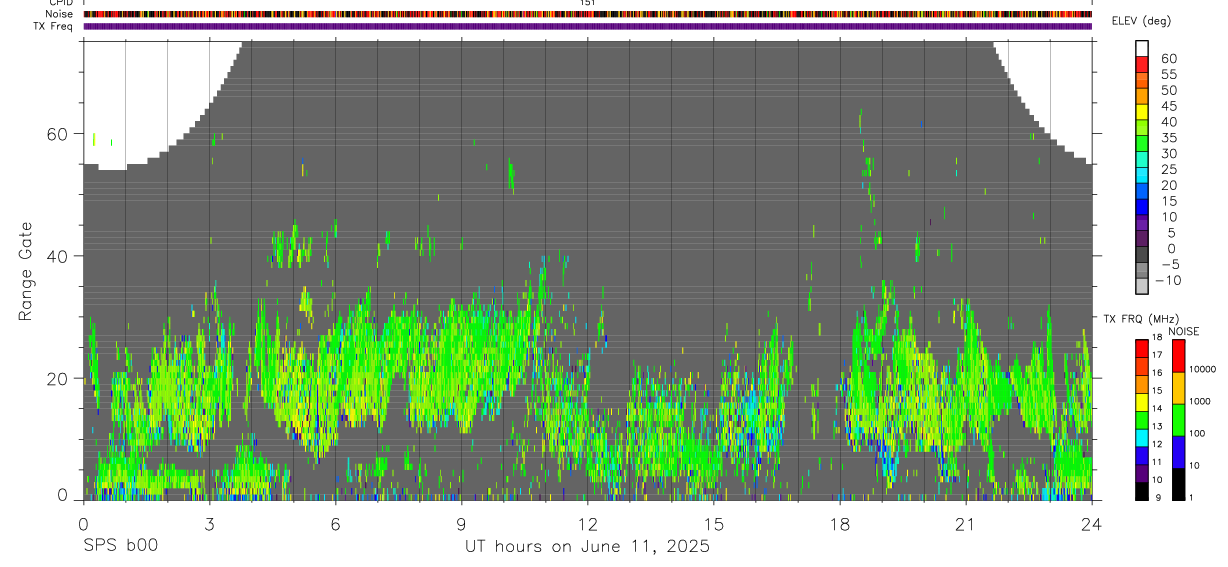Click the UT hours on June 11, 2025 label

point(587,547)
